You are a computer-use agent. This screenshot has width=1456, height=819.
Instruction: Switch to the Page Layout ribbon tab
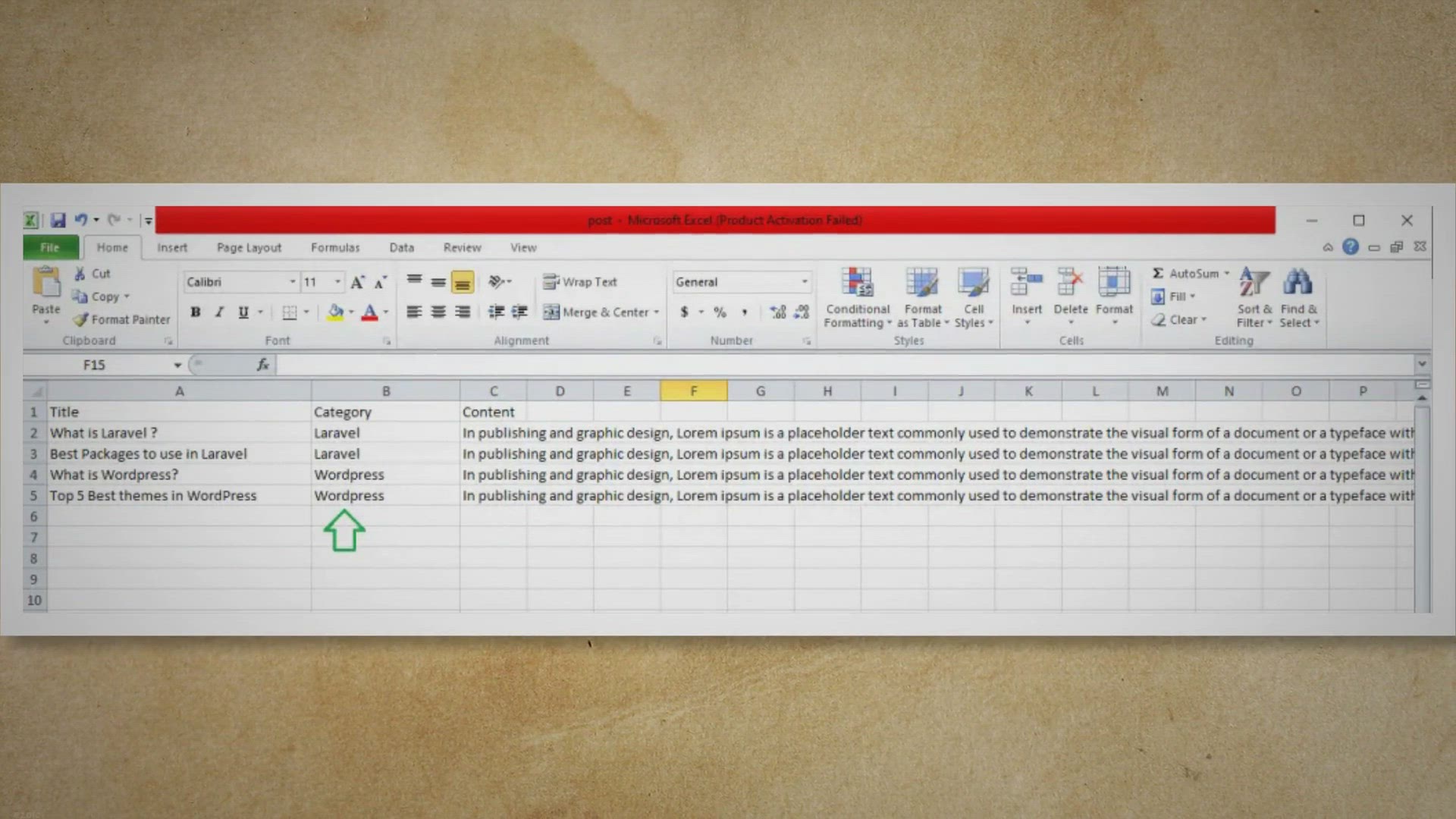pos(249,248)
